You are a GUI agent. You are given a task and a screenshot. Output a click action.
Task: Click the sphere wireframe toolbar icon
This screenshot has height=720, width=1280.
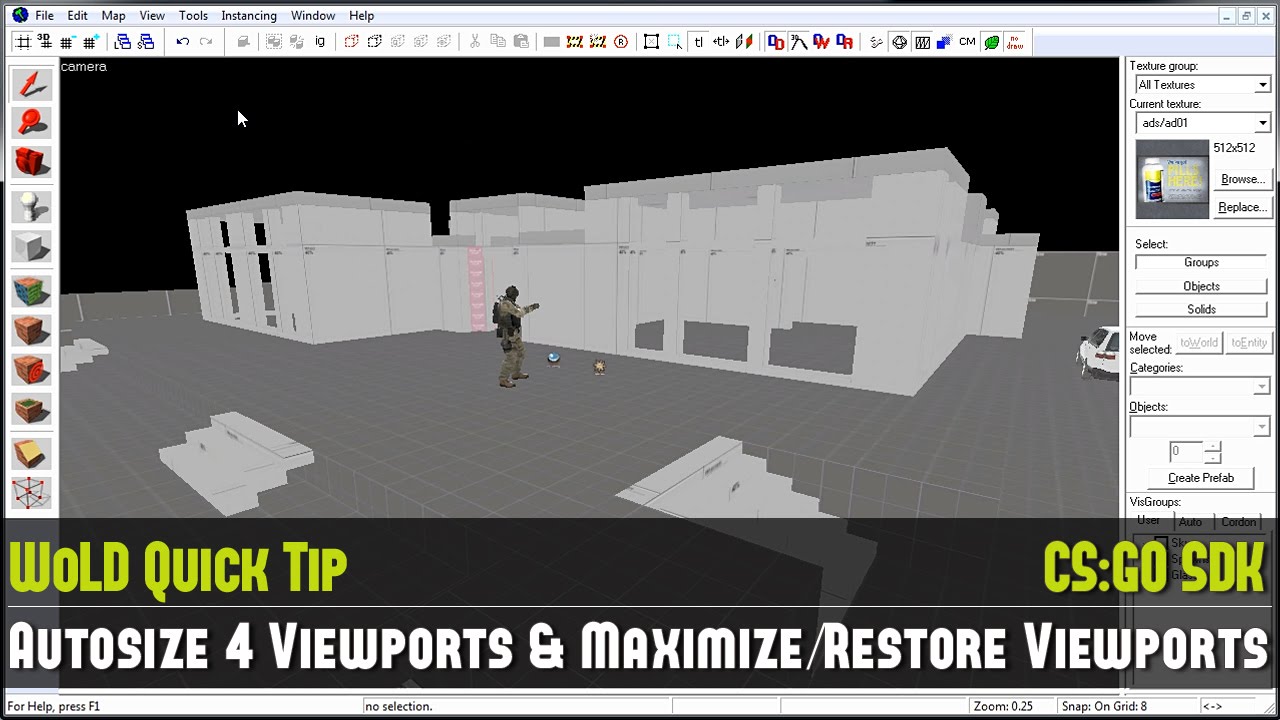tap(899, 42)
